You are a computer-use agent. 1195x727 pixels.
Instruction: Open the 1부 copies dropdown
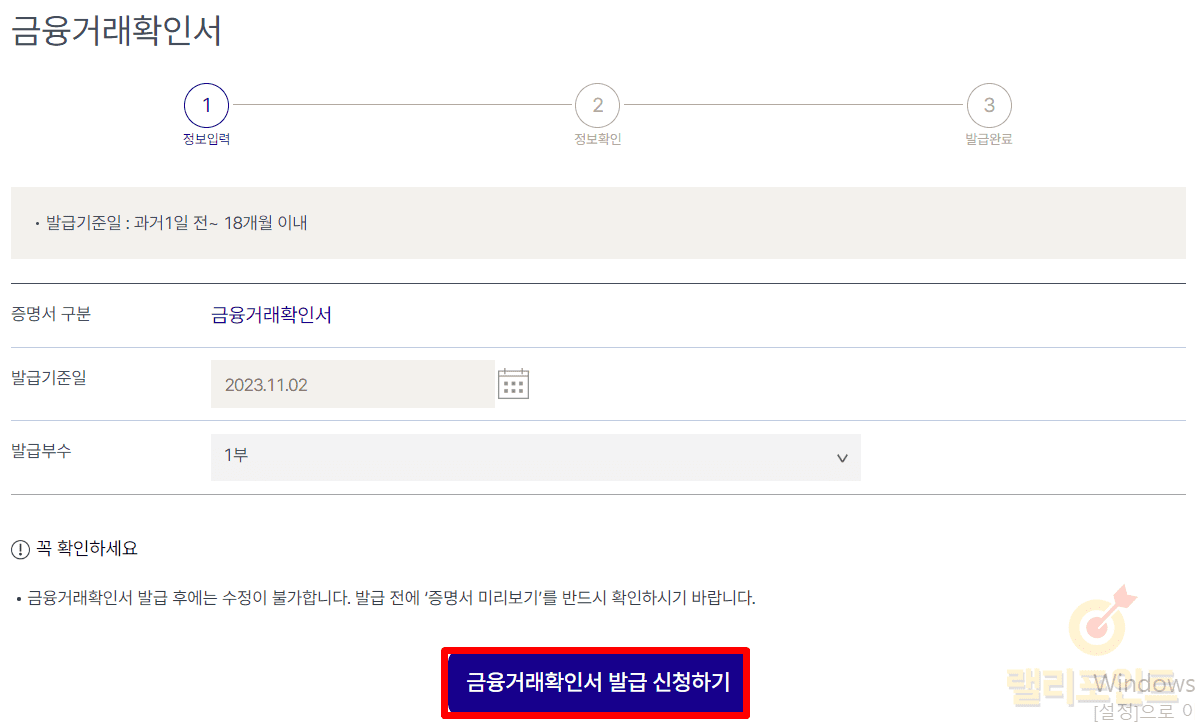click(x=535, y=457)
